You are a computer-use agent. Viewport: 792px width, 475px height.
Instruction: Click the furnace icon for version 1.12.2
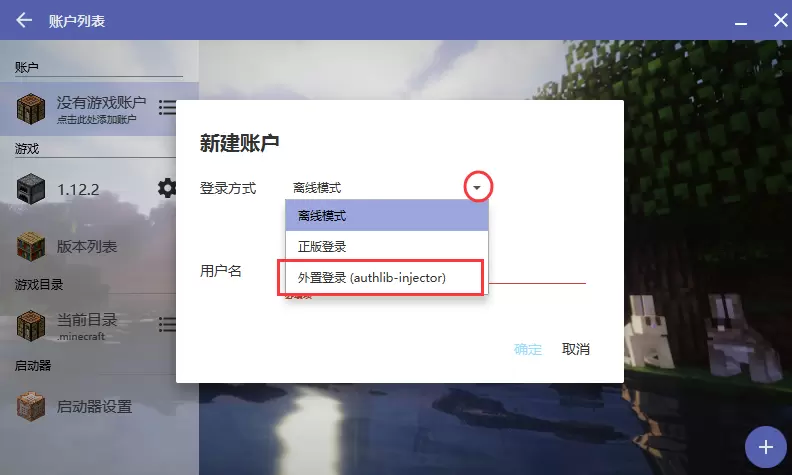pos(31,189)
